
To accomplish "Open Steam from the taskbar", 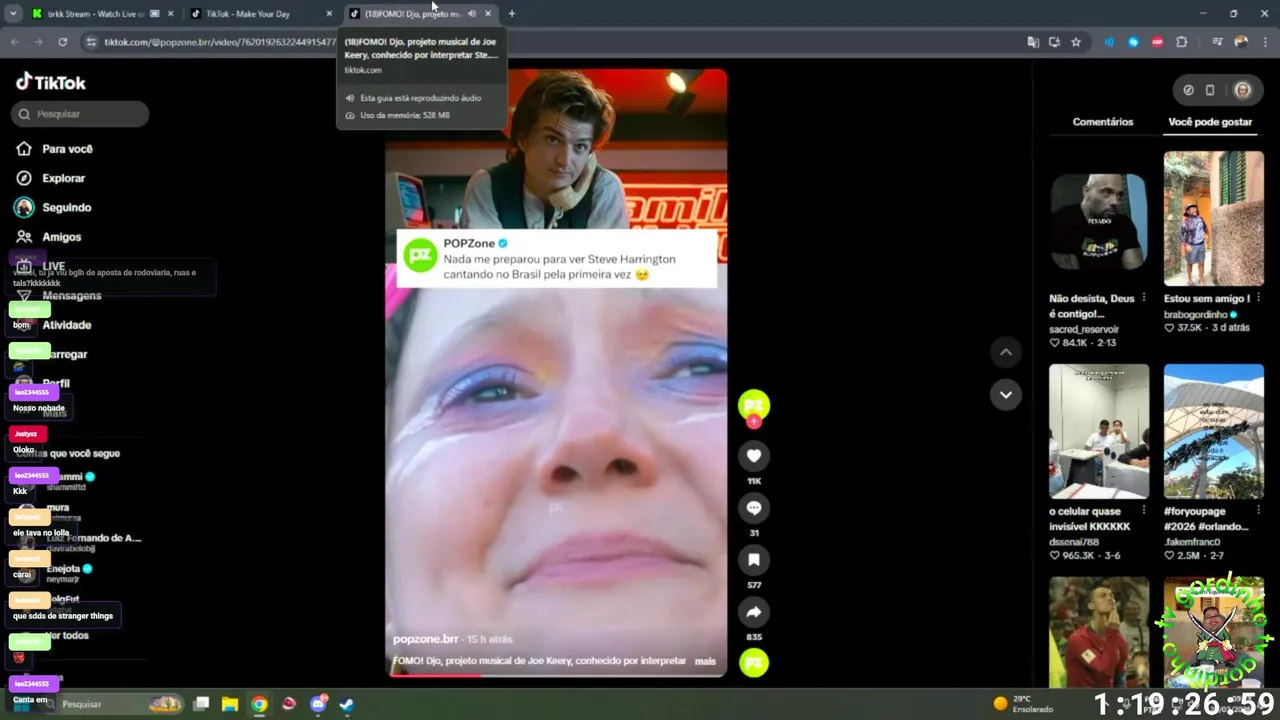I will coord(346,704).
